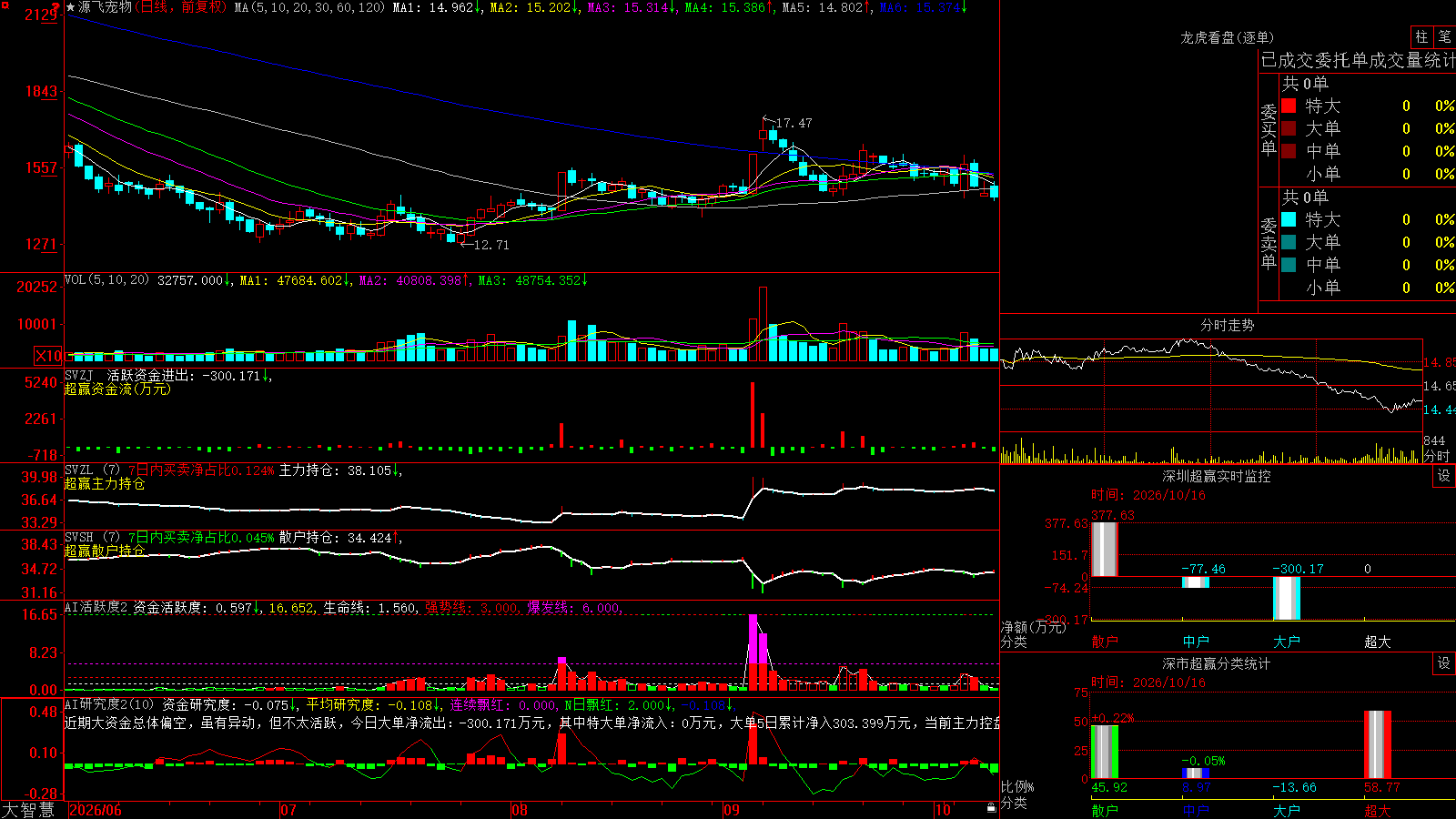Click the 散户 bar showing 377.63

click(1105, 549)
